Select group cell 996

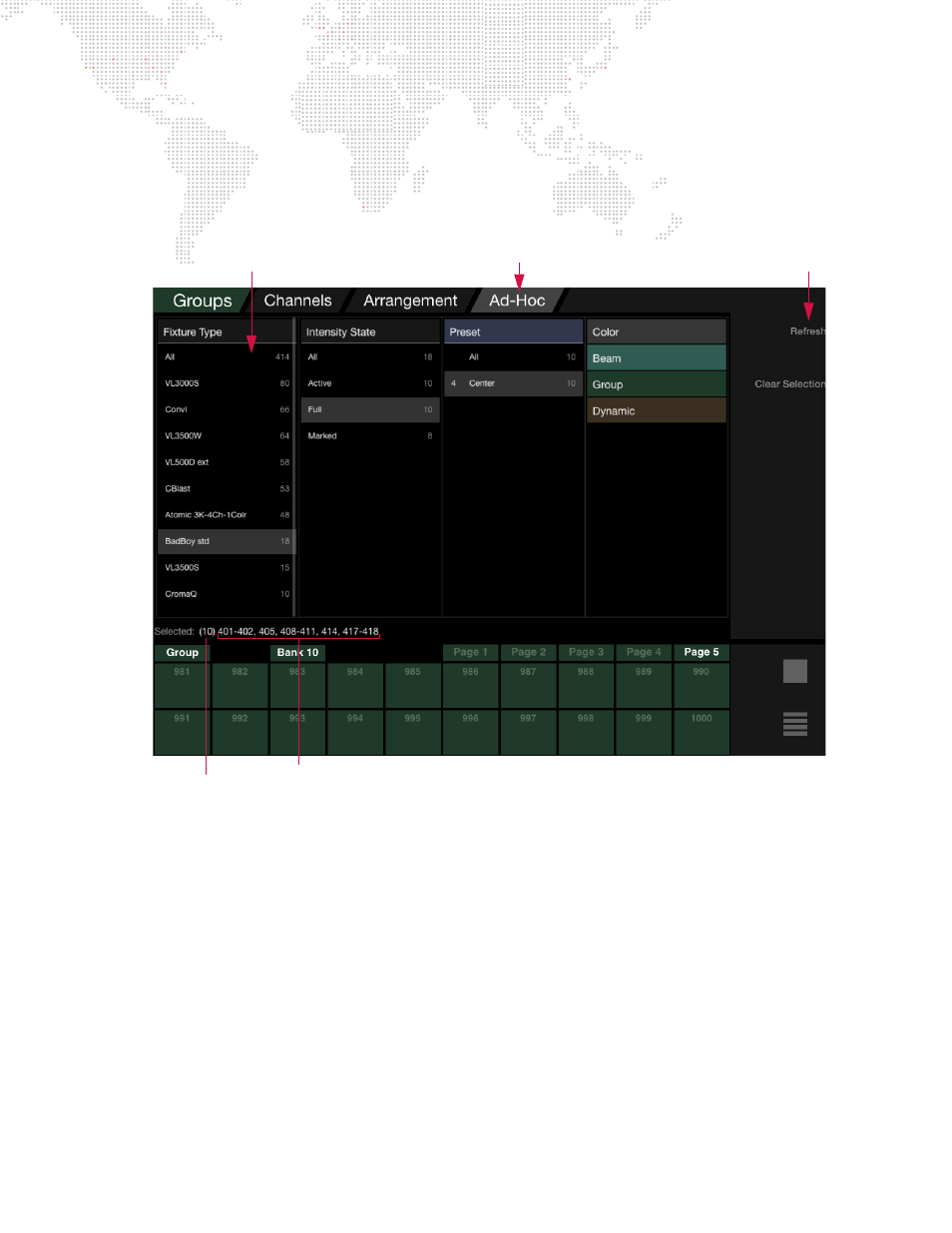pyautogui.click(x=470, y=732)
